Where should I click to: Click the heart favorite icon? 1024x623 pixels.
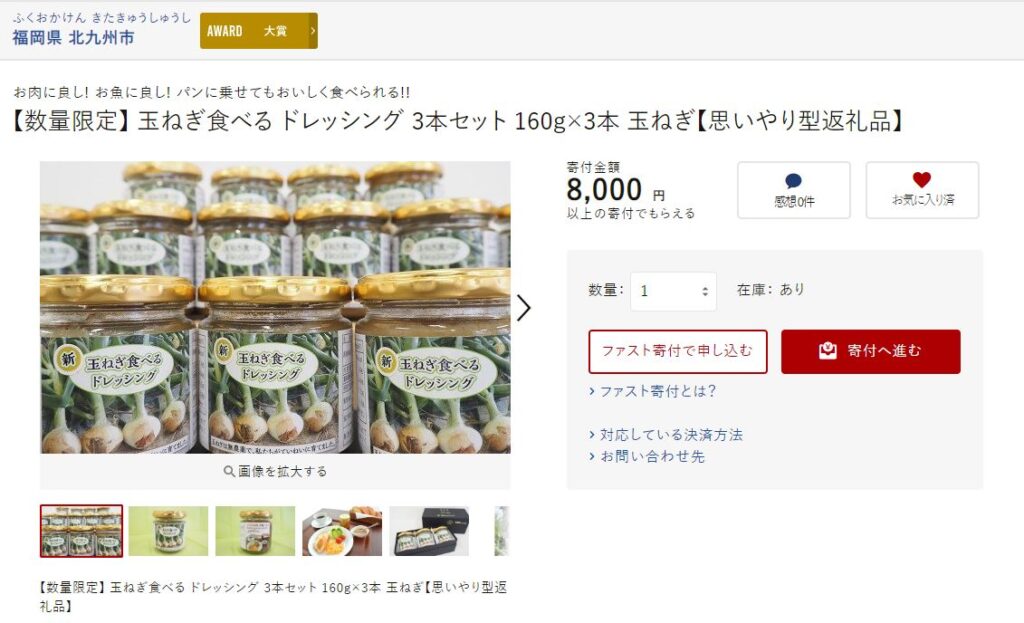(x=921, y=180)
